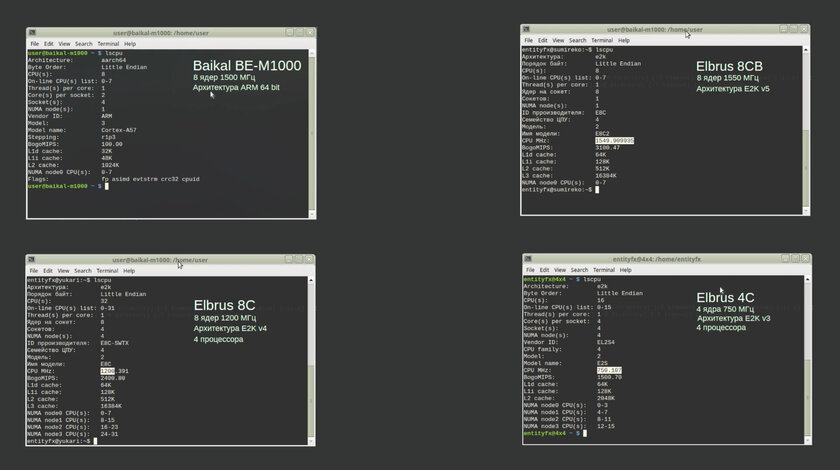840x470 pixels.
Task: Open Help menu in Elbrus 8CB terminal
Action: 624,40
